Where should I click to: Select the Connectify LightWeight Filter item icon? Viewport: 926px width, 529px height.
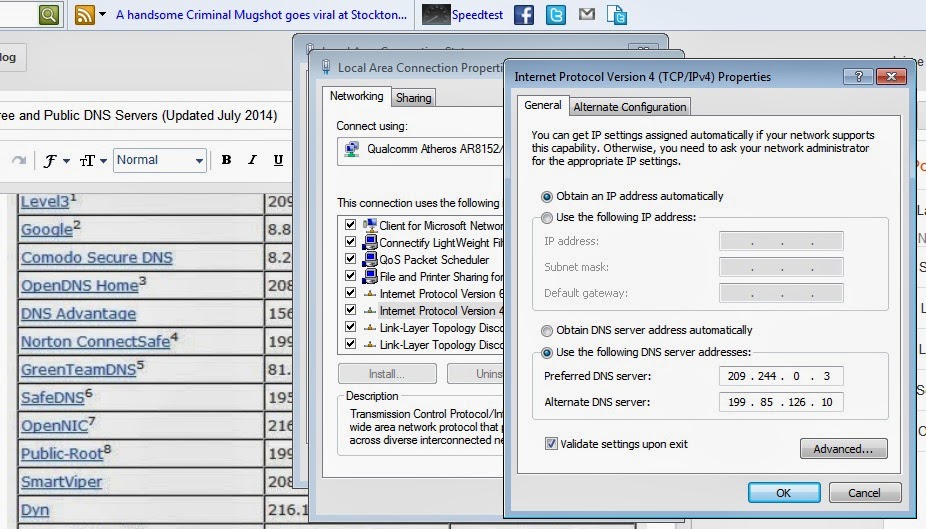click(370, 242)
